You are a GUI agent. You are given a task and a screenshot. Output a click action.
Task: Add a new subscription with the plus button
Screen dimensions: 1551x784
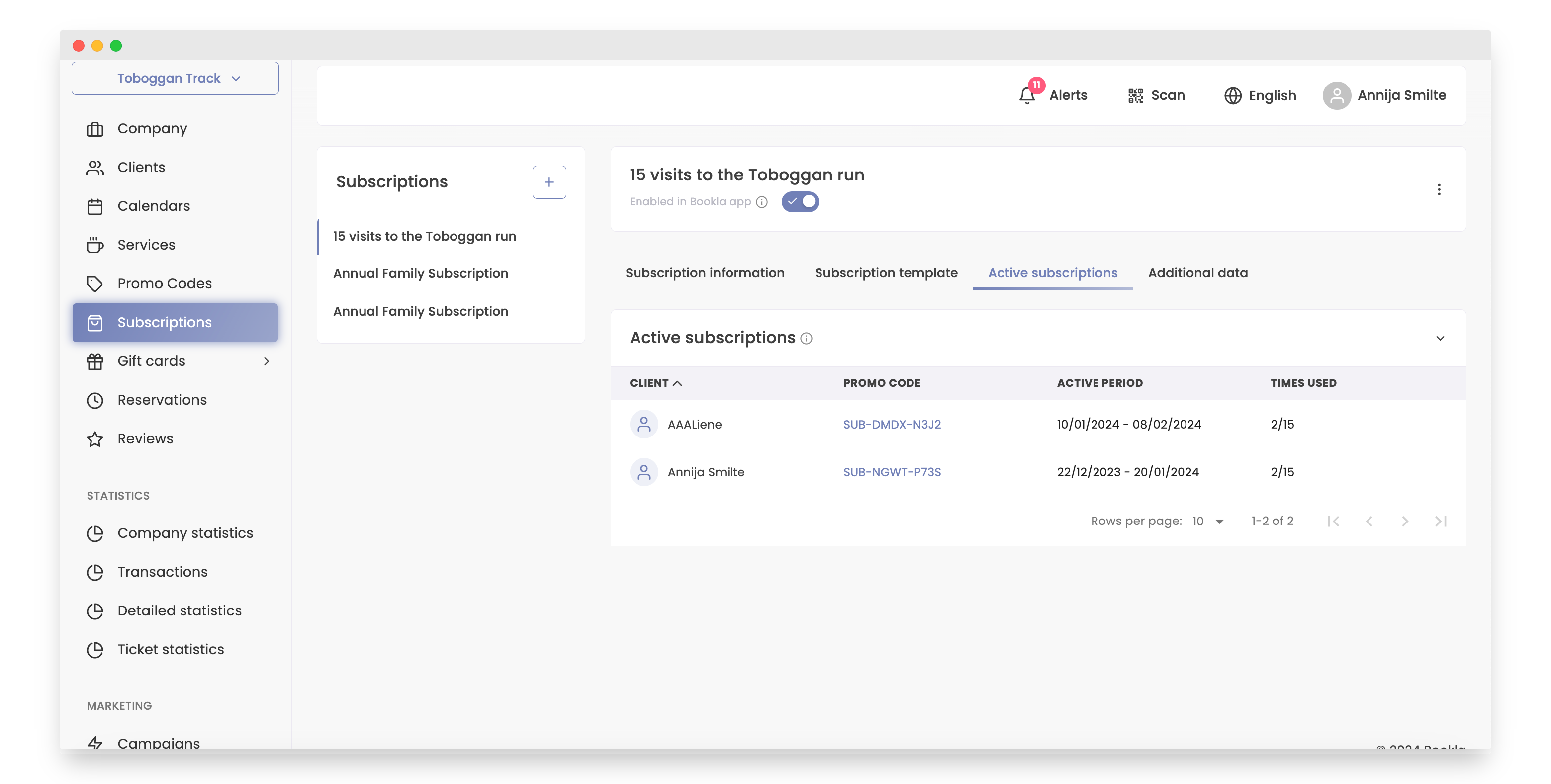coord(548,182)
